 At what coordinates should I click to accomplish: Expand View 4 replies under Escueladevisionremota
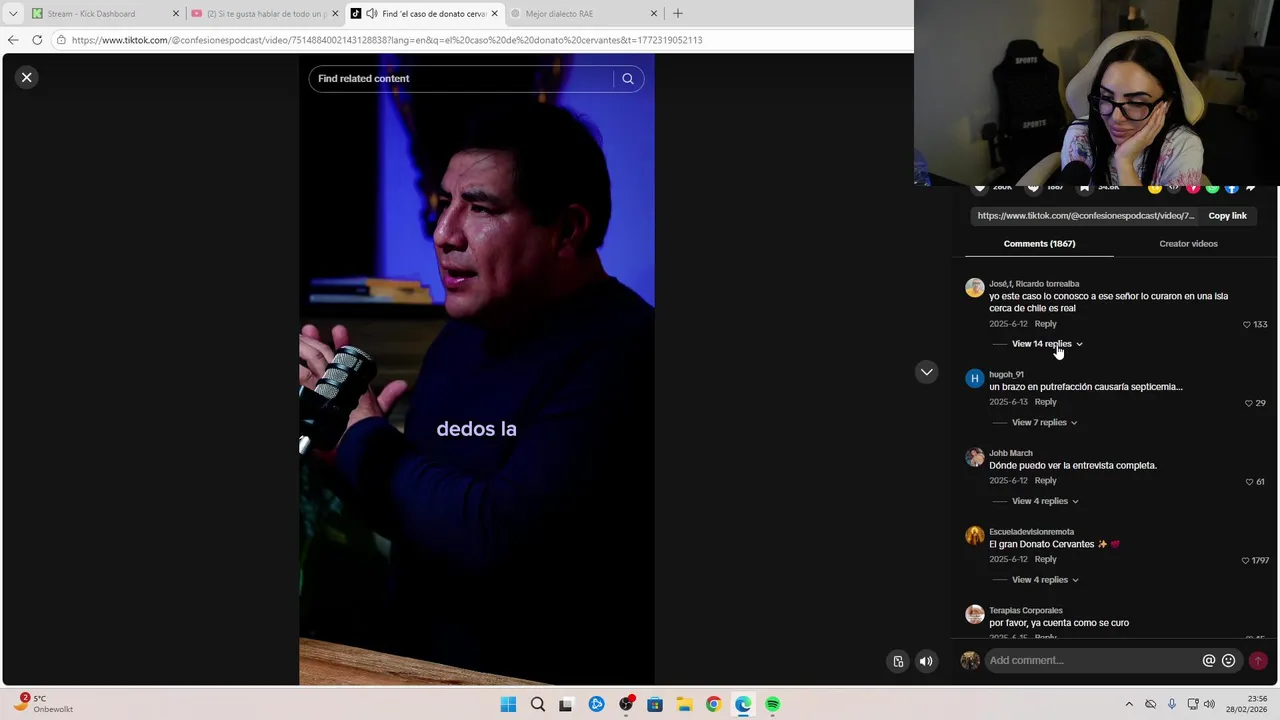(x=1045, y=580)
